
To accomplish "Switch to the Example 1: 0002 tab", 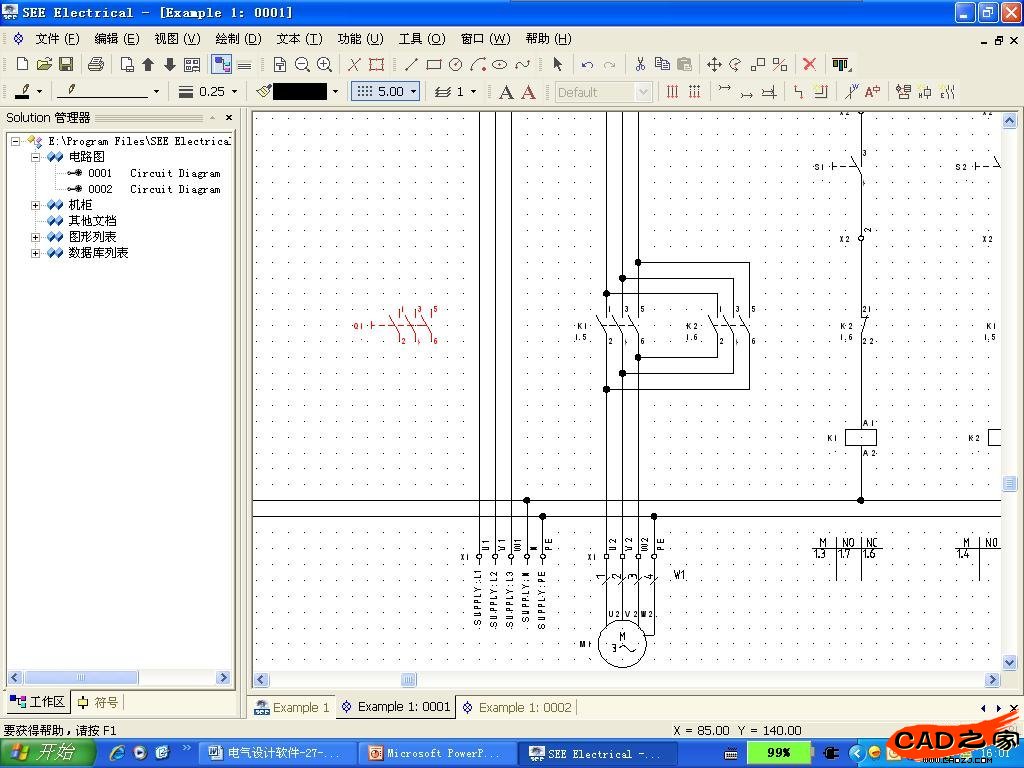I will tap(517, 707).
